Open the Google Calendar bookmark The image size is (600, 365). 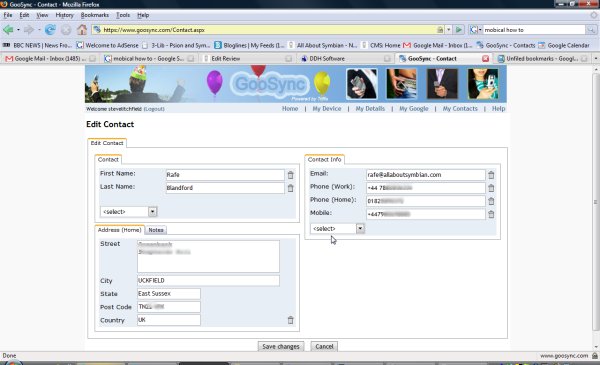click(564, 45)
